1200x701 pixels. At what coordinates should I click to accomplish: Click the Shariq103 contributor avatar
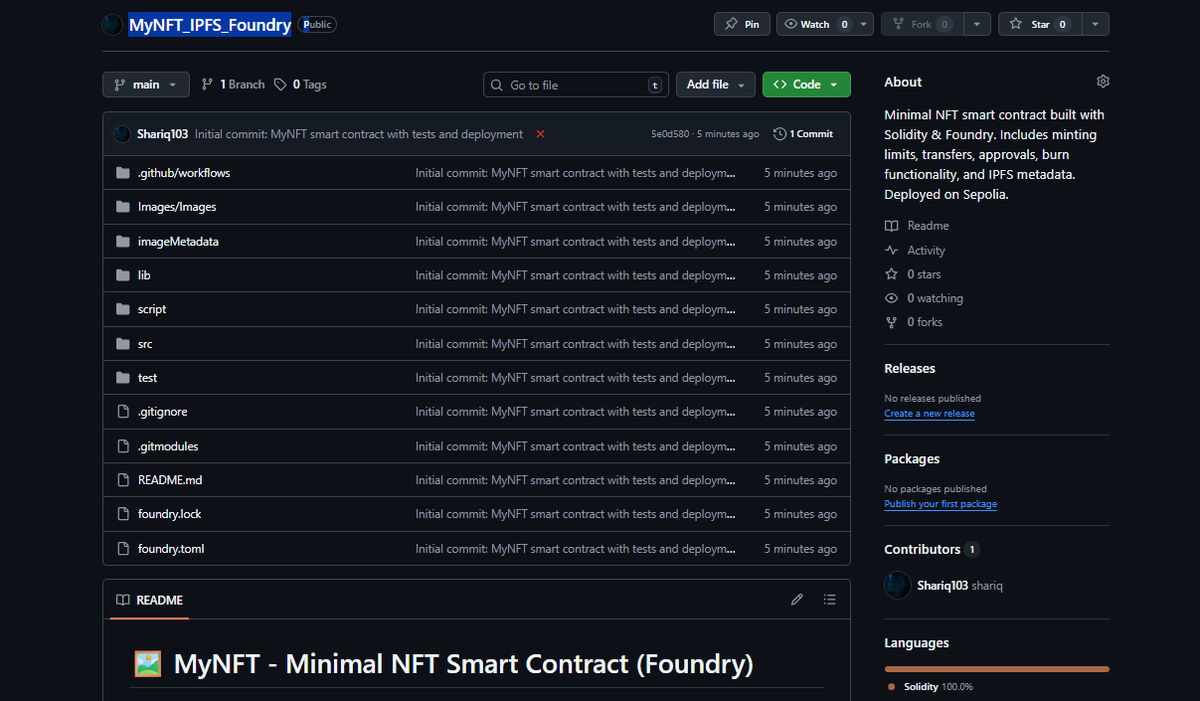(x=898, y=585)
